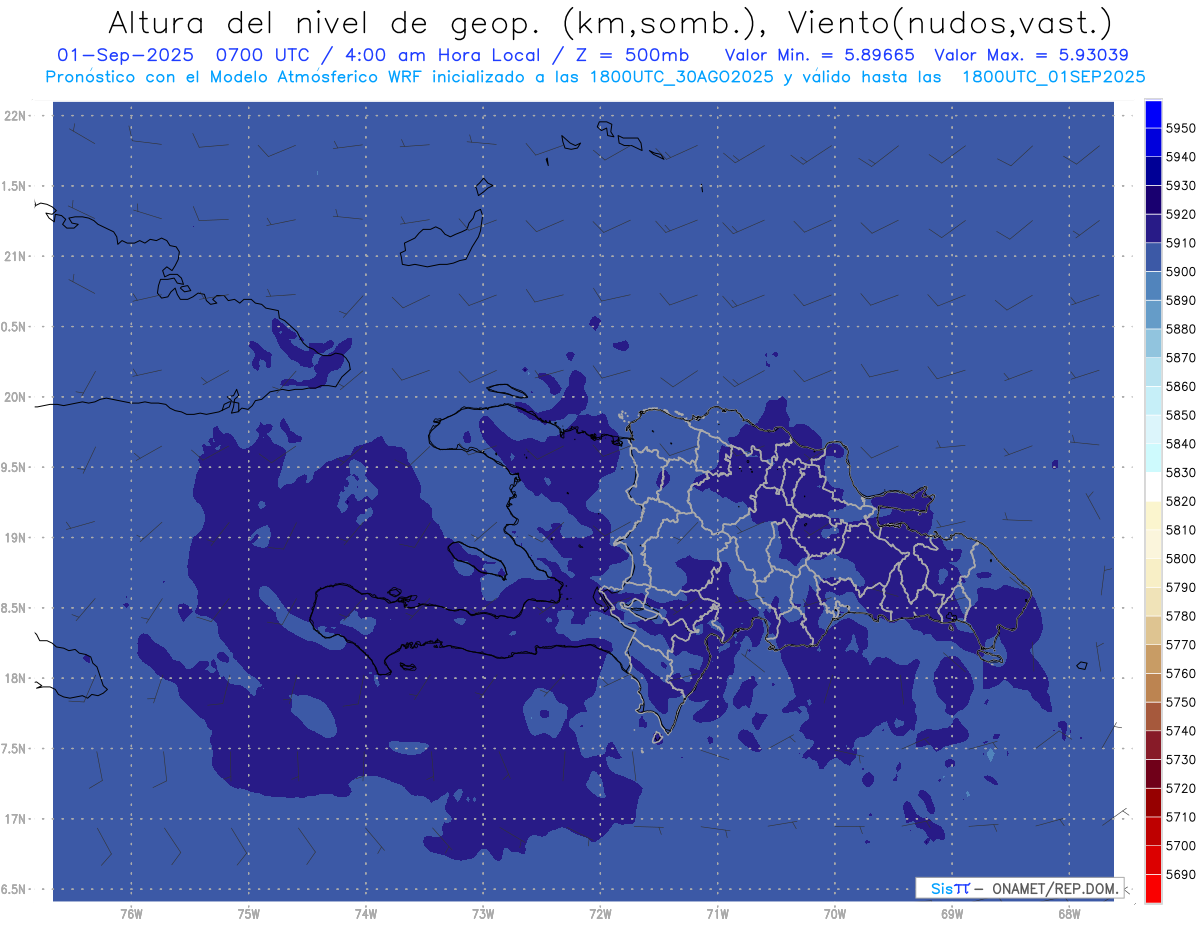Click the 5930 legend value

click(x=1181, y=186)
